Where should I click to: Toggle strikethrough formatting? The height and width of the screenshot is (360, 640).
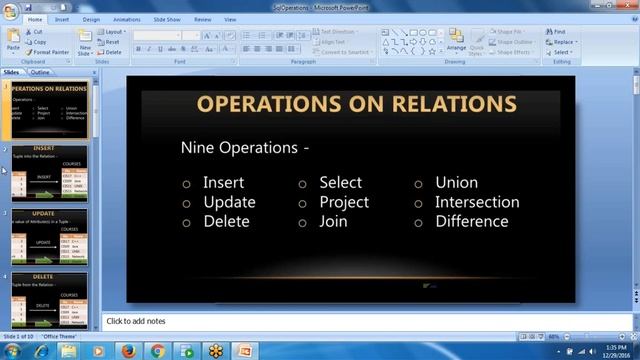coord(172,49)
